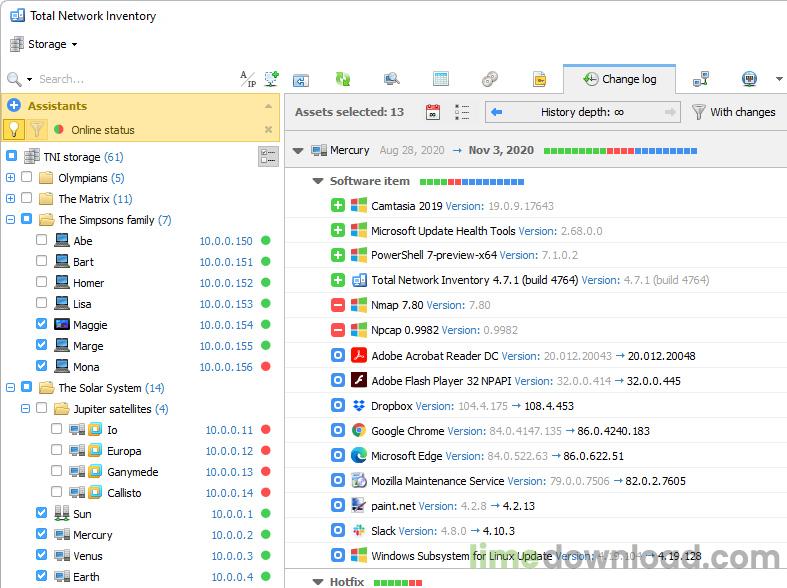
Task: Click the funnel filter icon under Assistants
Action: pyautogui.click(x=37, y=129)
